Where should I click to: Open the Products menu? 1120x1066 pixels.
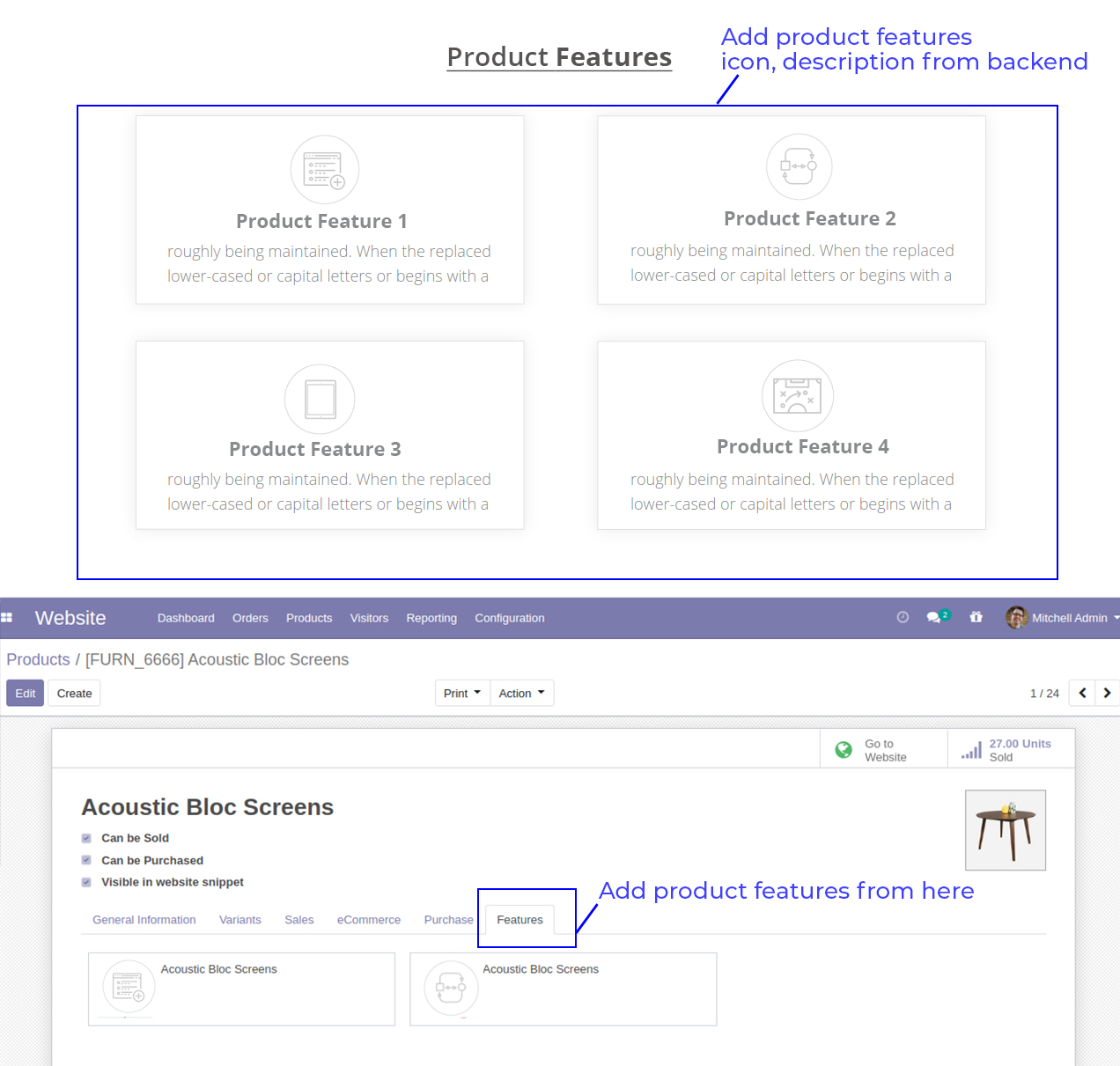(x=309, y=618)
